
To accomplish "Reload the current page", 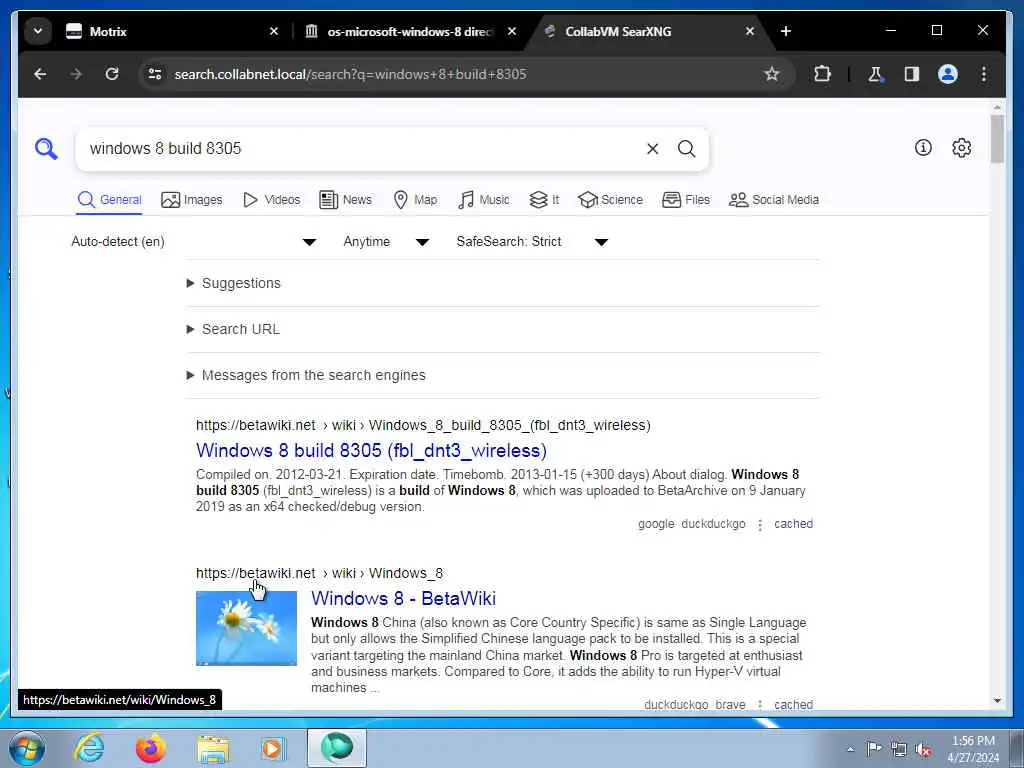I will 112,74.
